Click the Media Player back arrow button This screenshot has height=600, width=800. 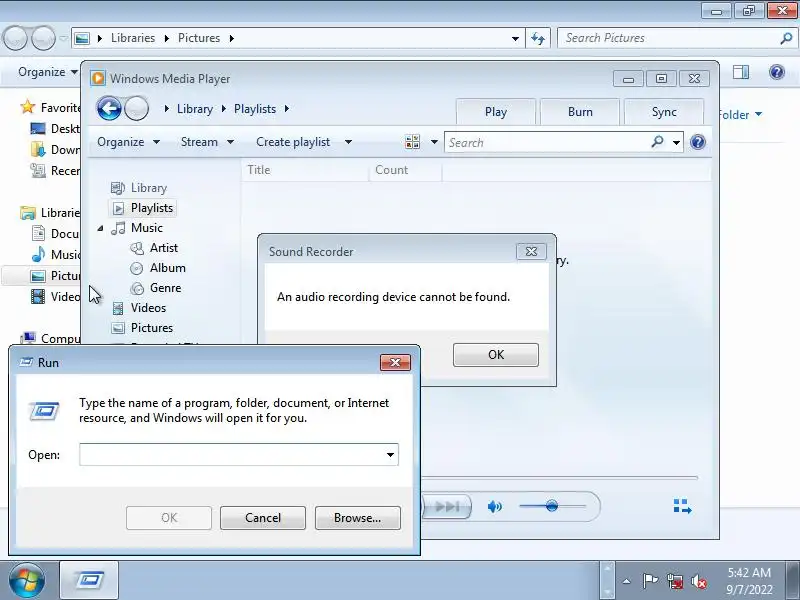tap(109, 108)
